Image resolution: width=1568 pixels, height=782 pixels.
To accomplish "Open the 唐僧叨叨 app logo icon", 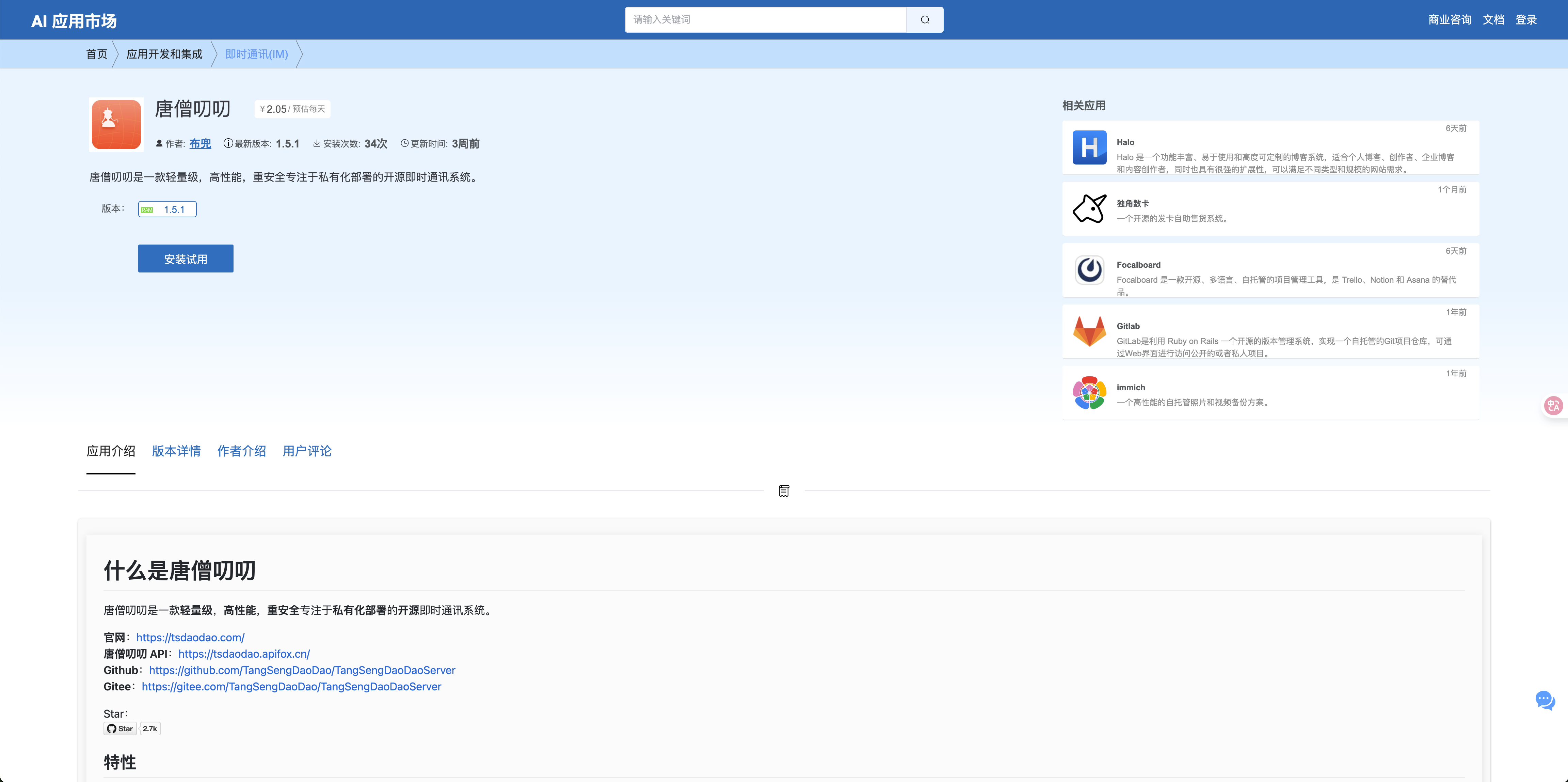I will tap(116, 124).
